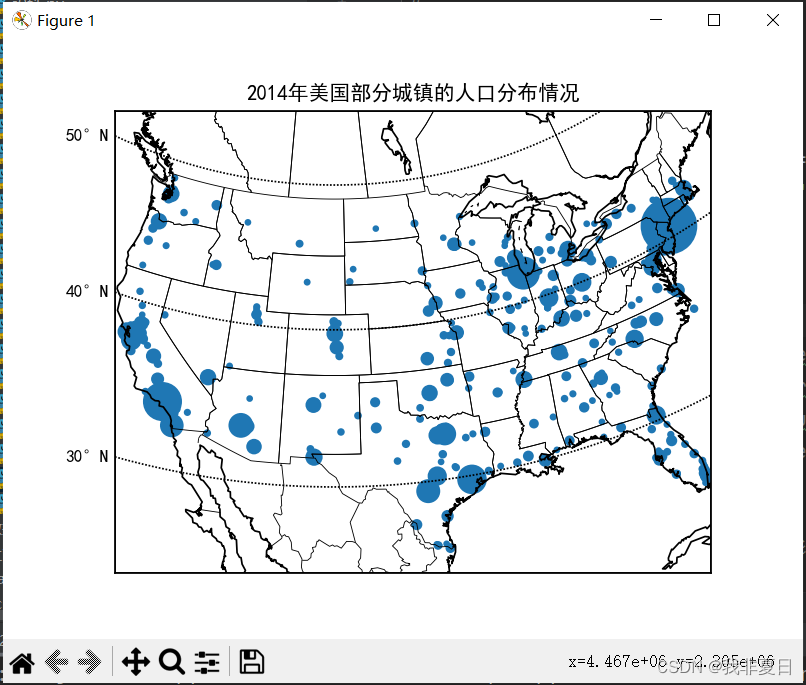806x685 pixels.
Task: Click the matplotlib logo in the title bar
Action: coord(20,20)
